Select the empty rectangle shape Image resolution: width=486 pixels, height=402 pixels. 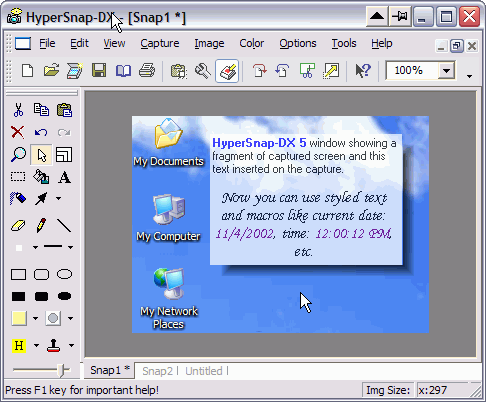coord(18,275)
